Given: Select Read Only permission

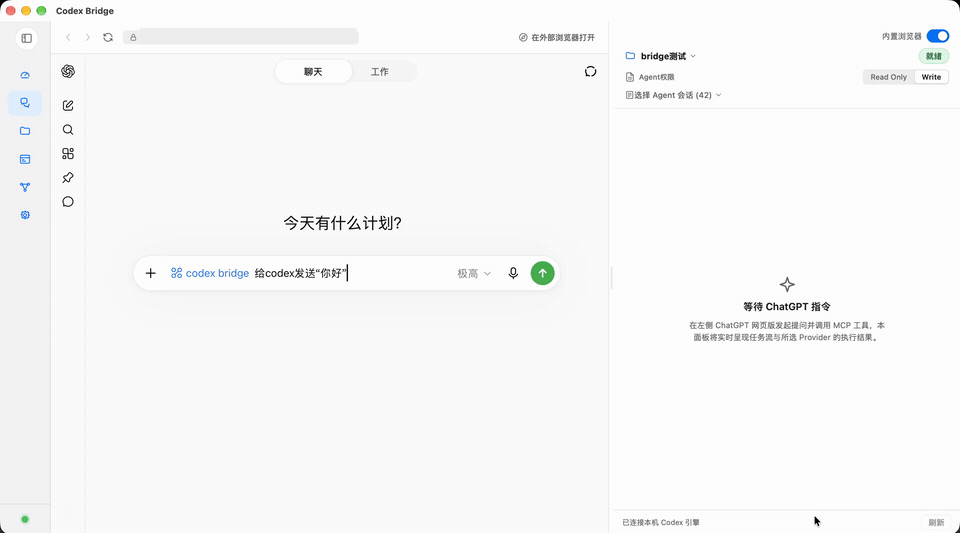Looking at the screenshot, I should (x=888, y=77).
